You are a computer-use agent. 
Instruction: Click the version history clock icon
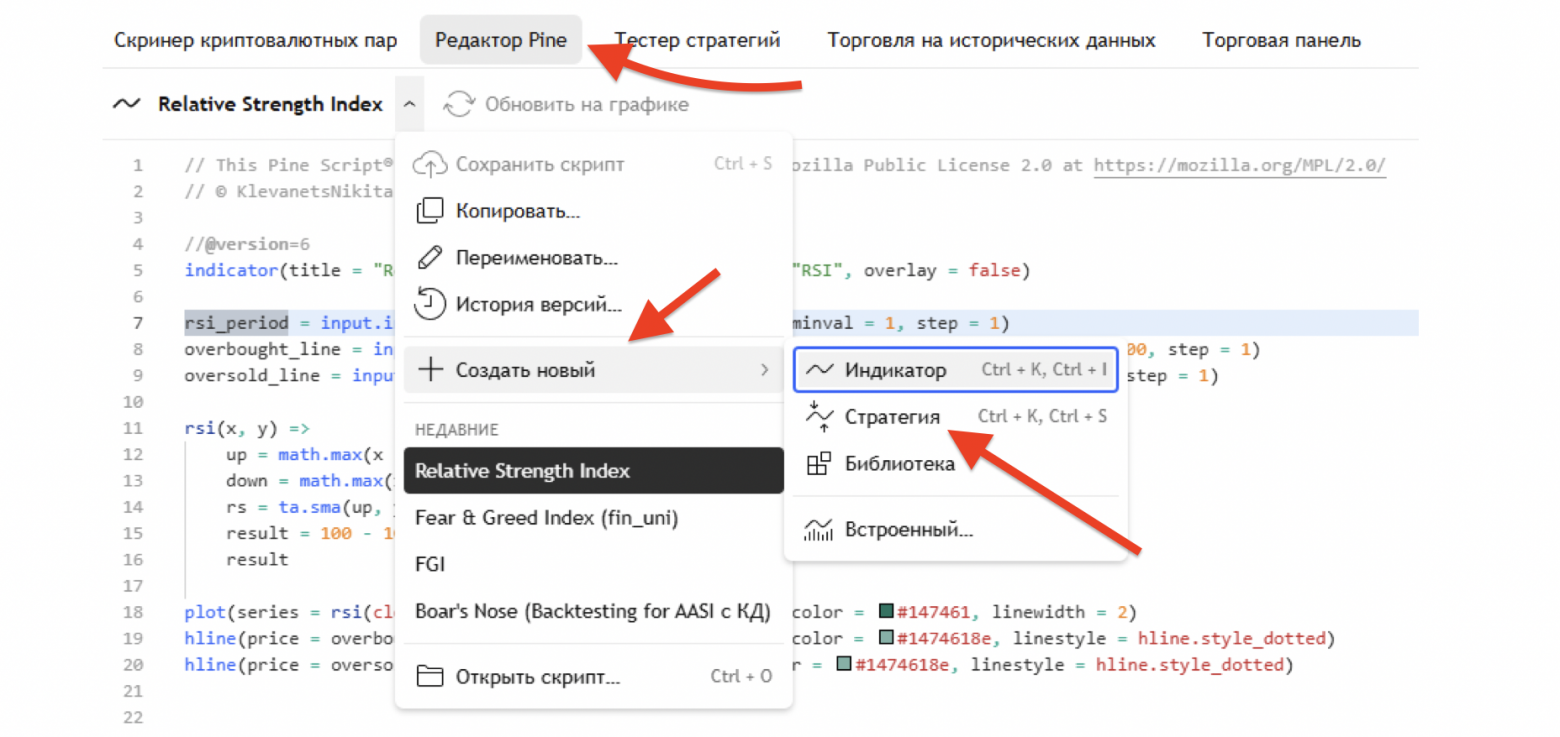[x=429, y=304]
